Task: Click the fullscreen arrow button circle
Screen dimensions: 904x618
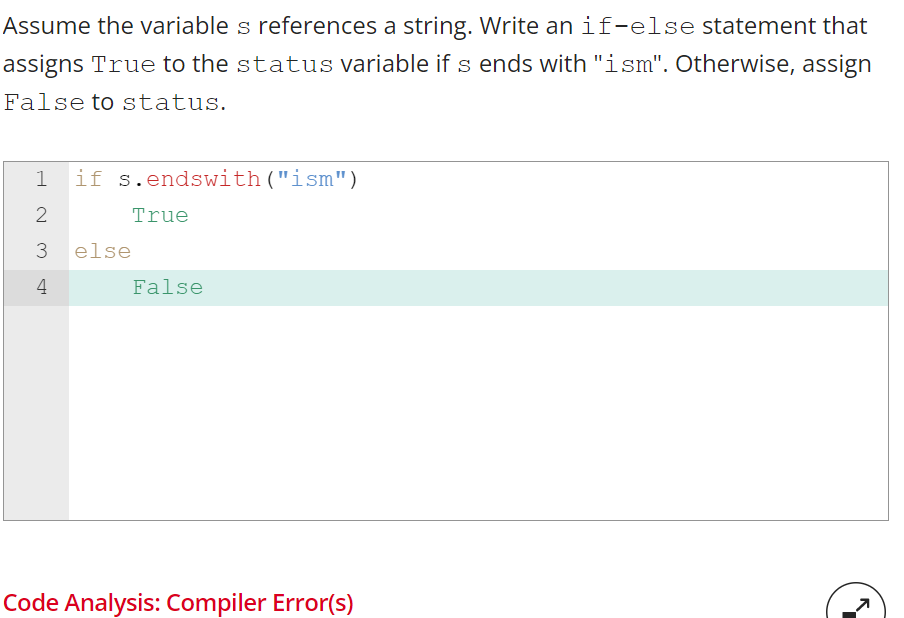Action: click(855, 610)
